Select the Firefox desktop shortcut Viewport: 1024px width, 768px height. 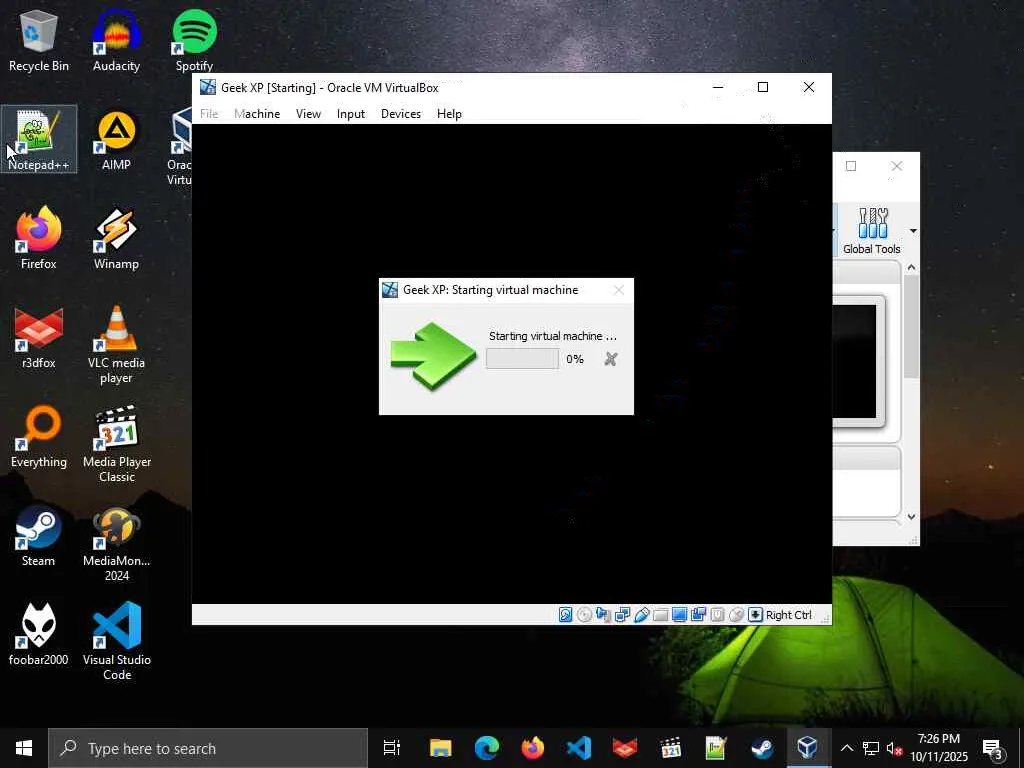[39, 238]
